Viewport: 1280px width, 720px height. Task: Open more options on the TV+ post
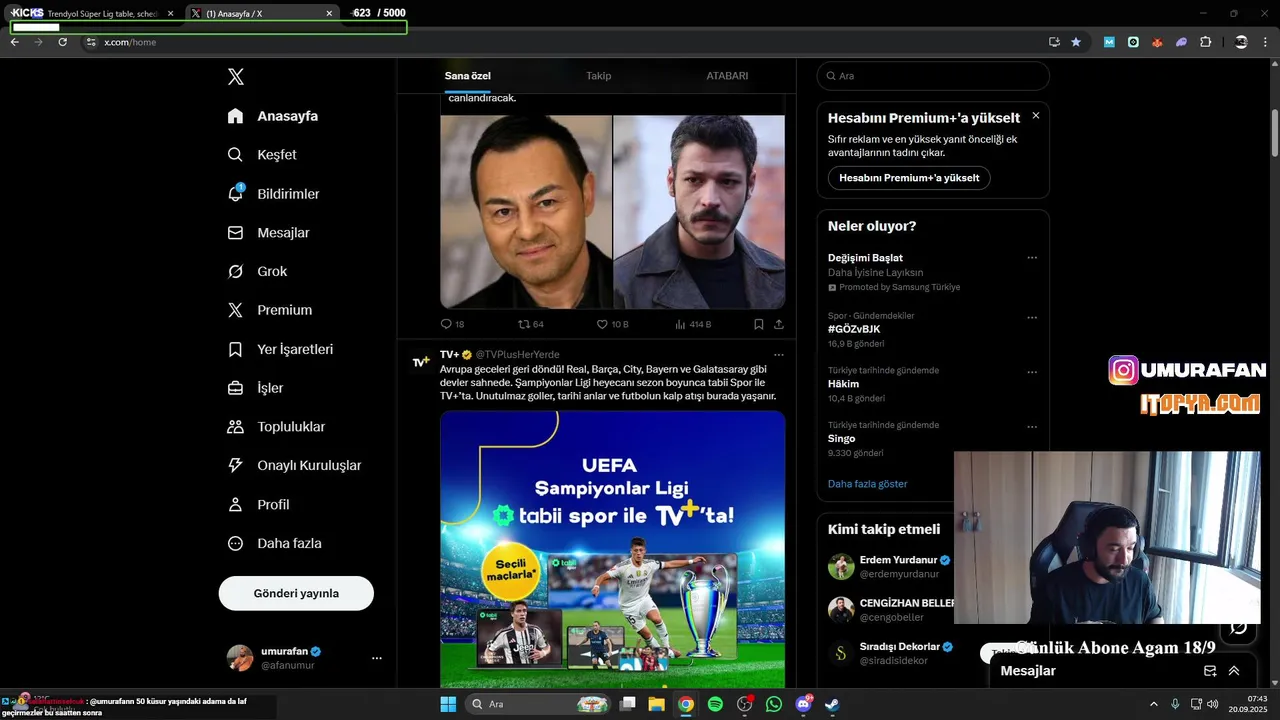coord(779,355)
